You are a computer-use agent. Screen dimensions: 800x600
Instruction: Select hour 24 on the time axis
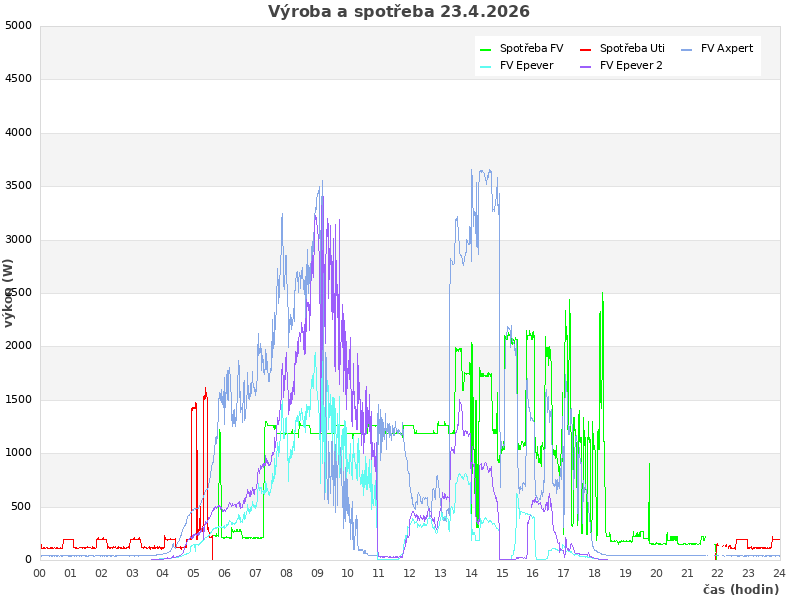[x=779, y=573]
